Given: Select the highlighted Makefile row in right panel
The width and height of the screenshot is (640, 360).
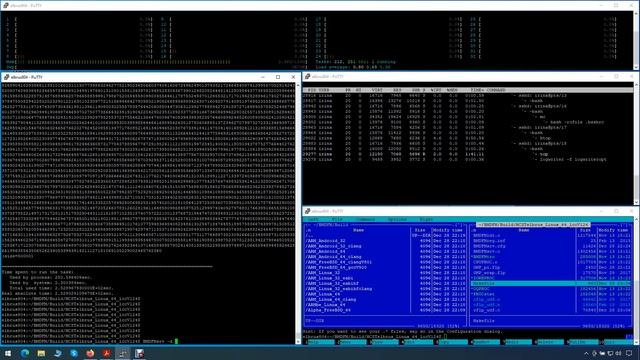Looking at the screenshot, I should 551,283.
